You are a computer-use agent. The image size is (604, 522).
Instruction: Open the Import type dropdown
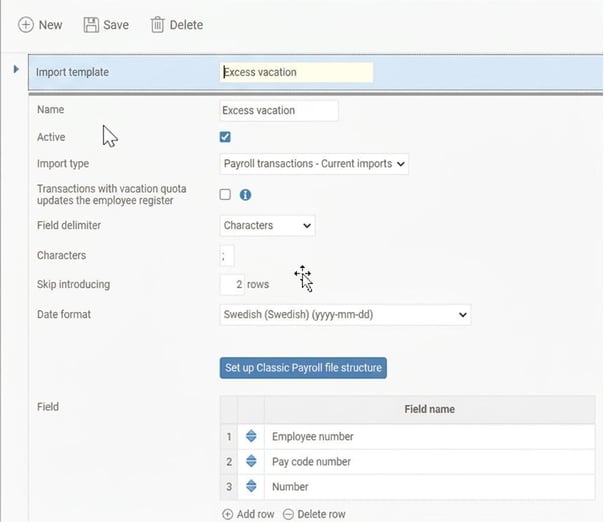point(314,164)
